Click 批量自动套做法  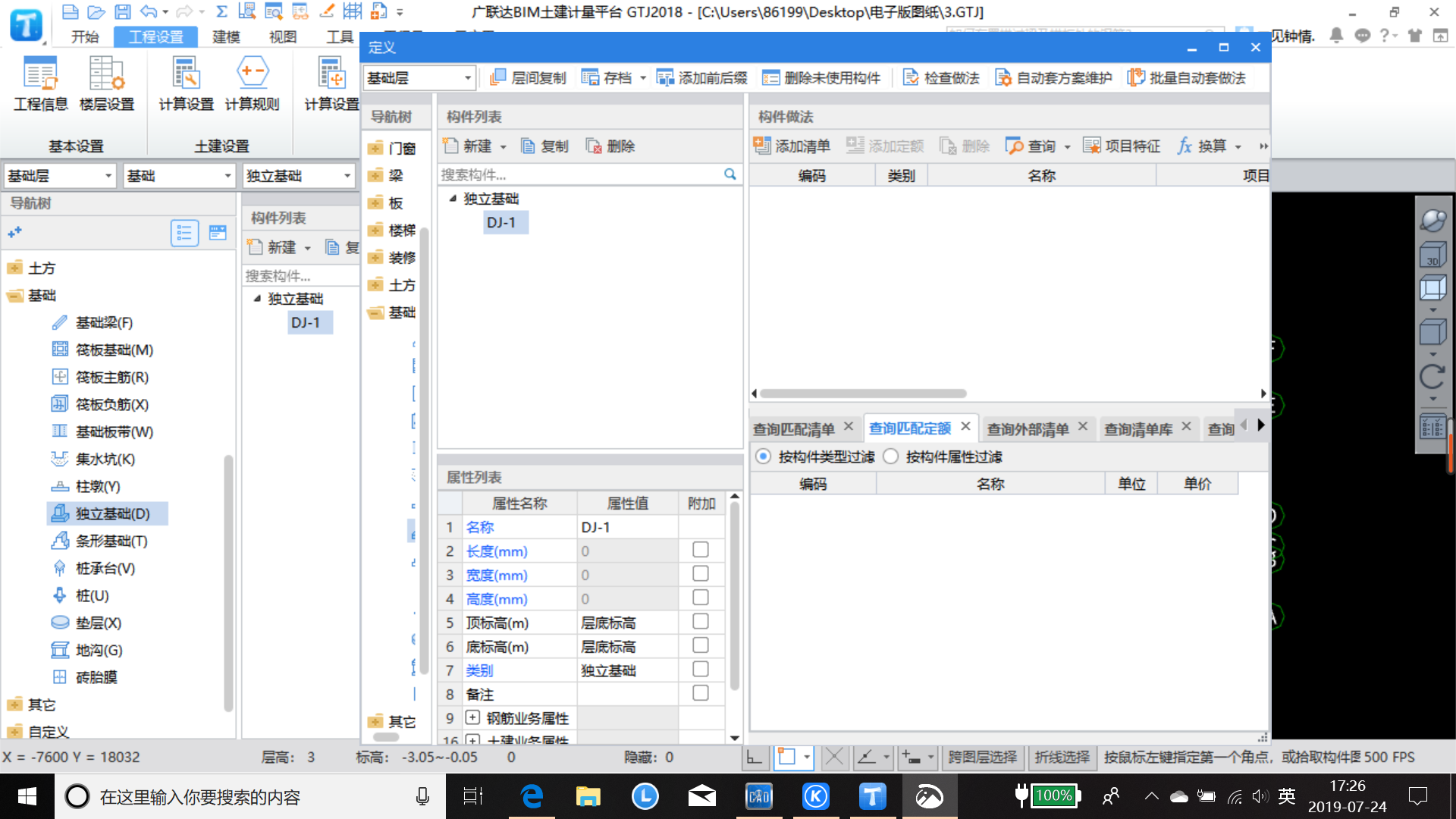(1187, 78)
